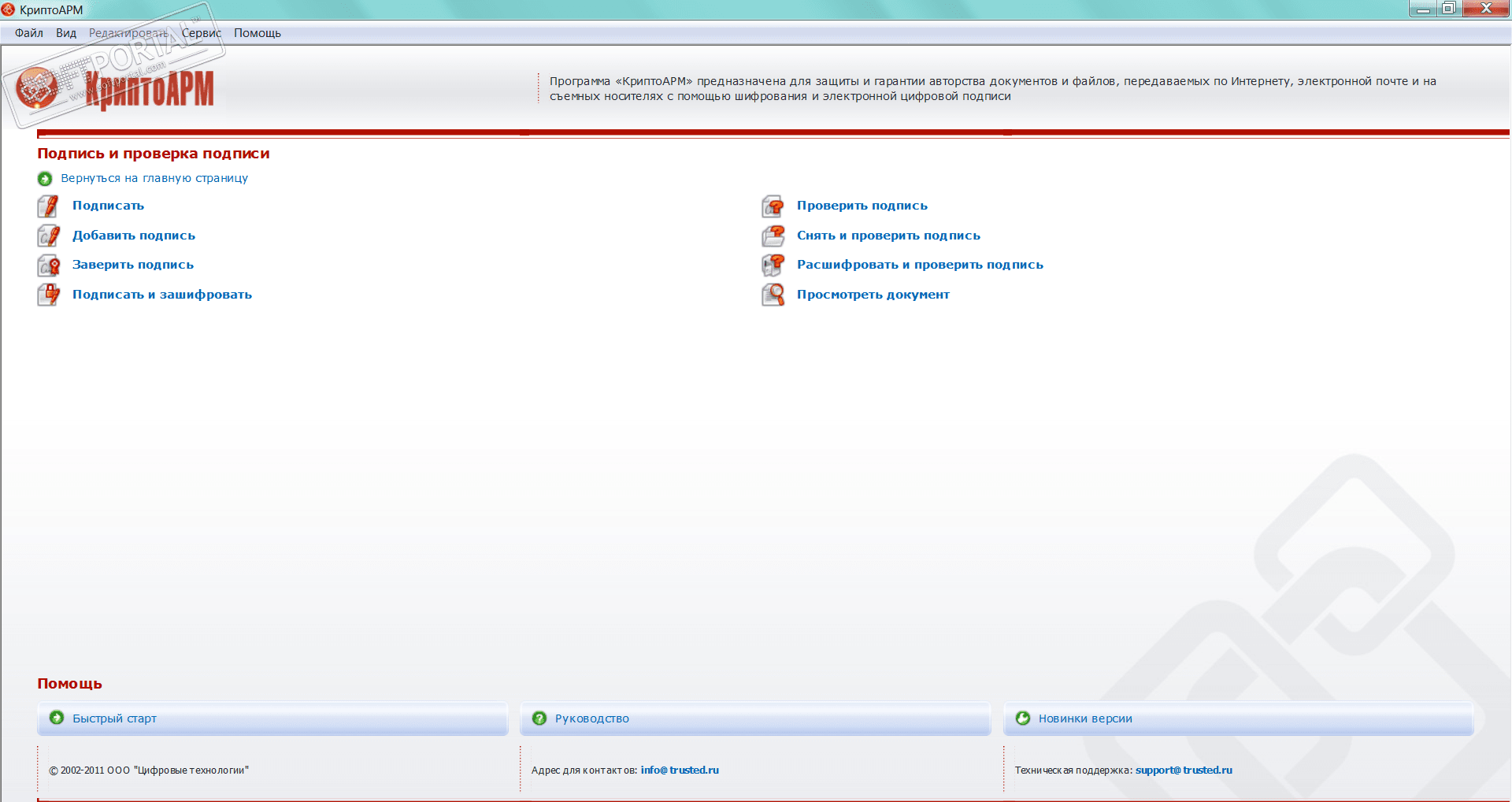1512x802 pixels.
Task: Open the Быстрый старт help button
Action: tap(272, 718)
